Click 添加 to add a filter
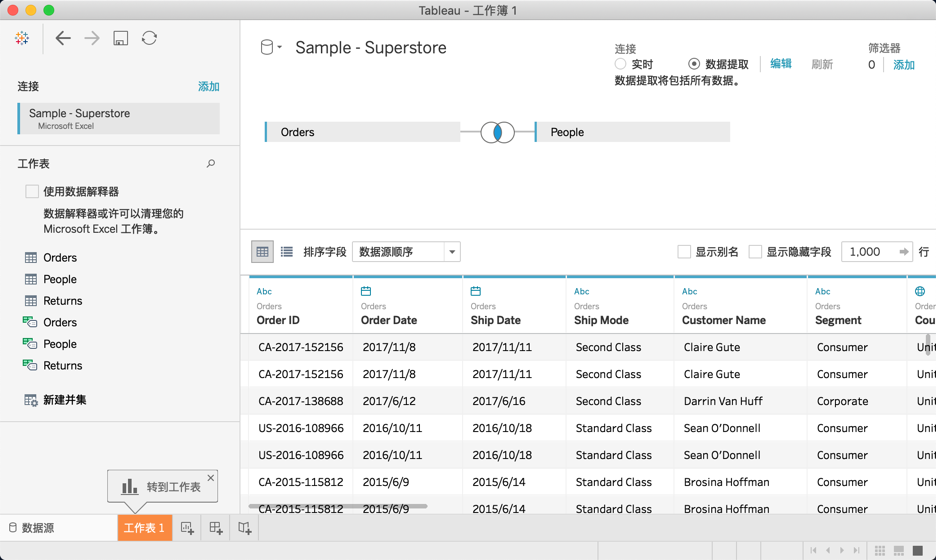Viewport: 936px width, 560px height. (x=903, y=64)
